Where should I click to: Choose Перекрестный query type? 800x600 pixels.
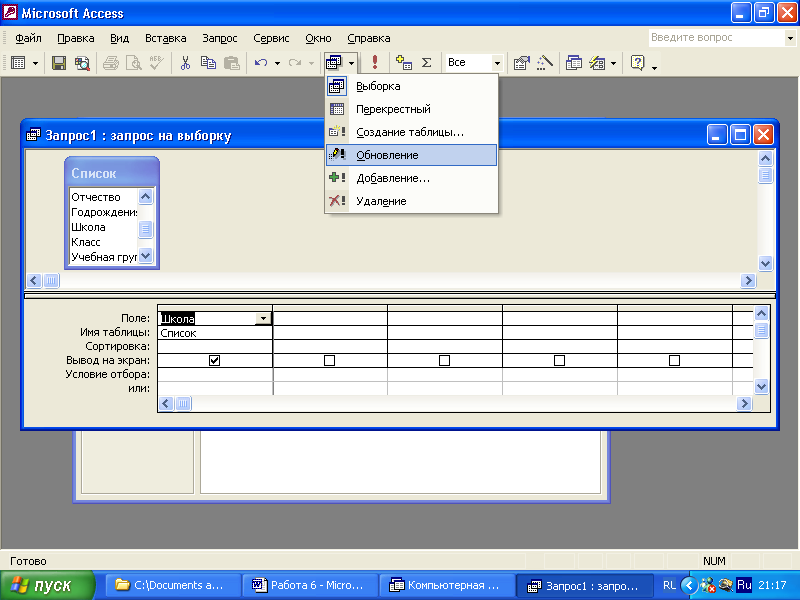point(411,109)
